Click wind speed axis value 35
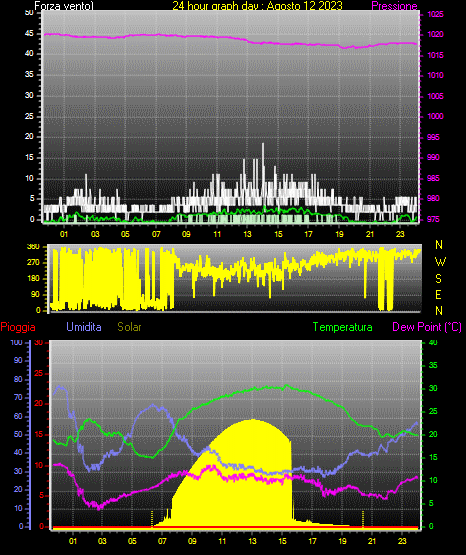Viewport: 466px width, 555px height. click(x=29, y=75)
